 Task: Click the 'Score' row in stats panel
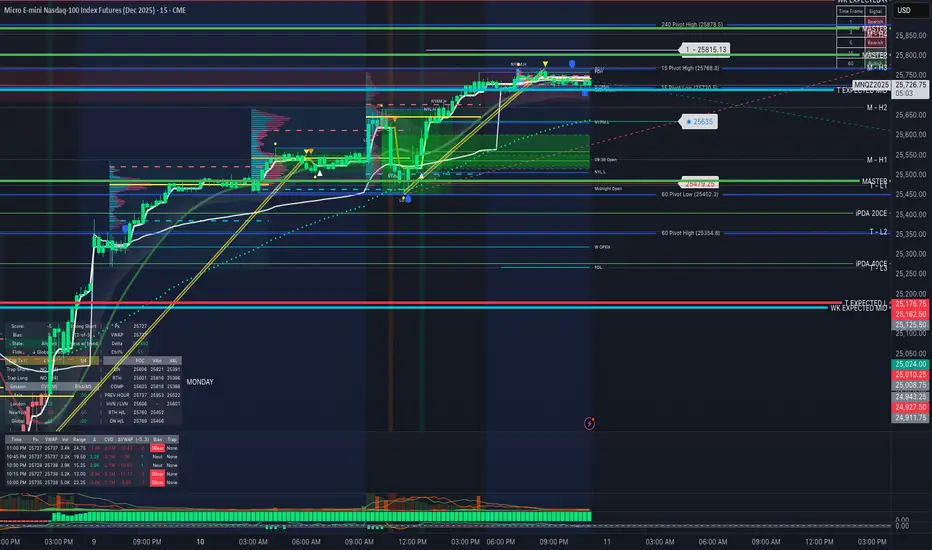click(x=52, y=326)
